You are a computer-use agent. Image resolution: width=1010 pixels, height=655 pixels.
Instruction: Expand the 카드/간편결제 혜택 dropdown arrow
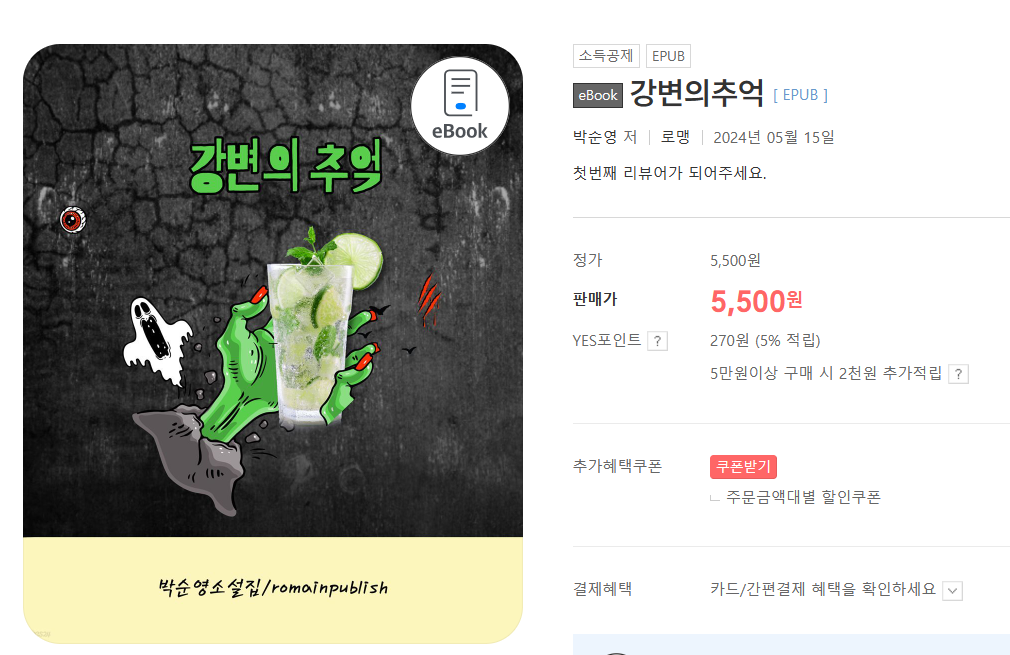tap(952, 591)
